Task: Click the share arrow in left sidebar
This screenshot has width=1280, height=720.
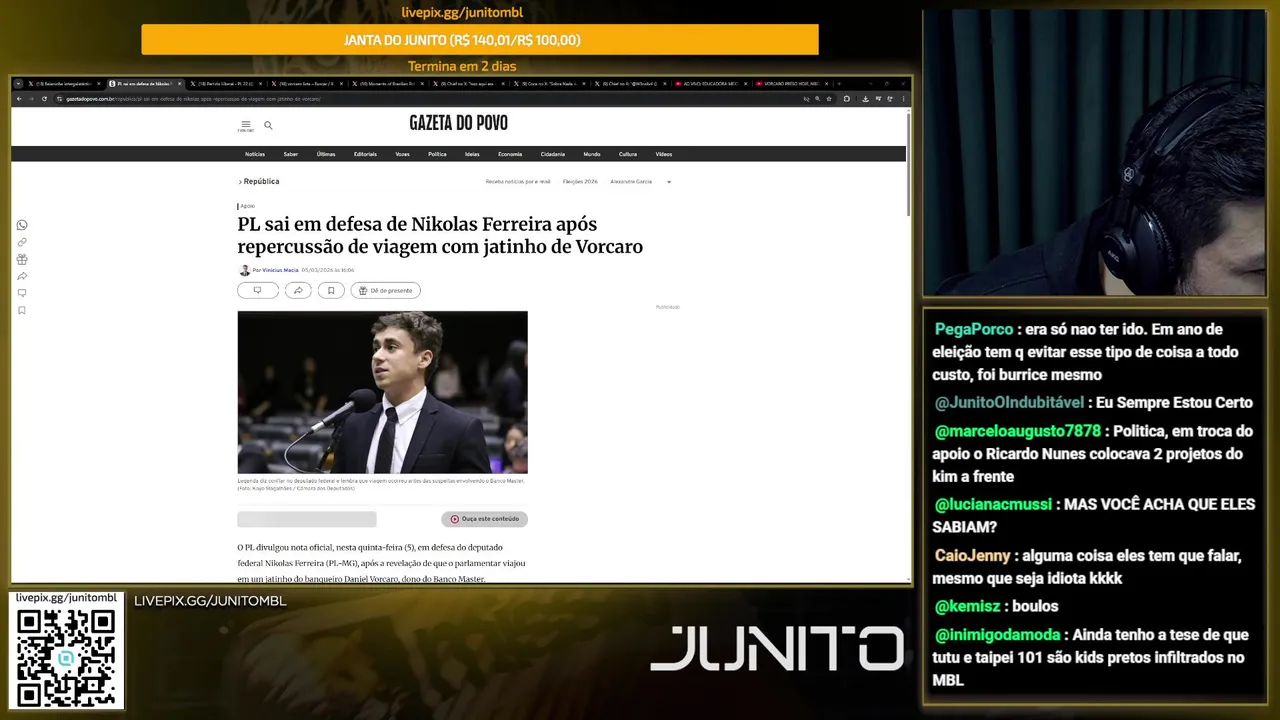Action: [22, 276]
